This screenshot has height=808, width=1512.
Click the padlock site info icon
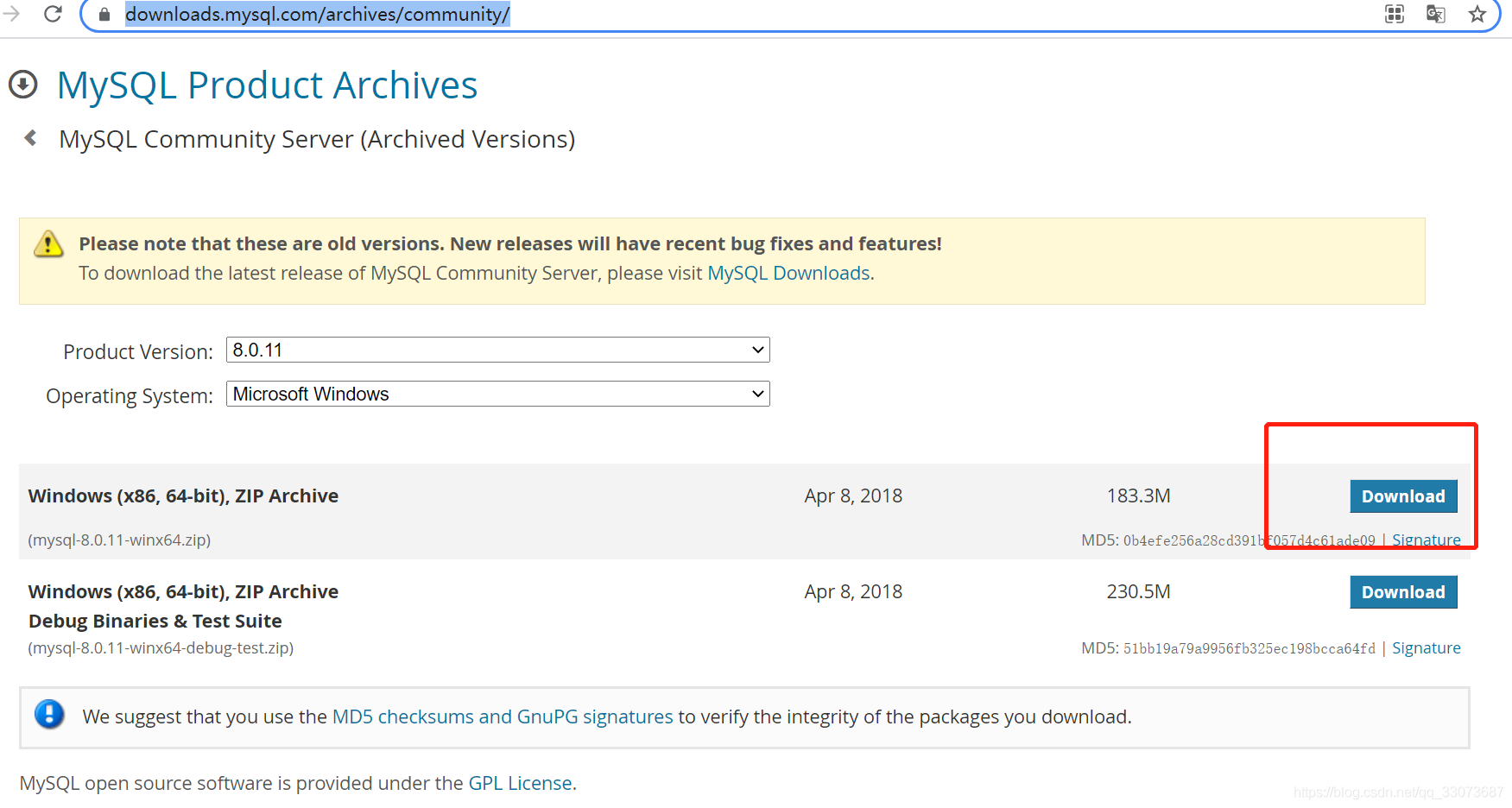(x=104, y=15)
